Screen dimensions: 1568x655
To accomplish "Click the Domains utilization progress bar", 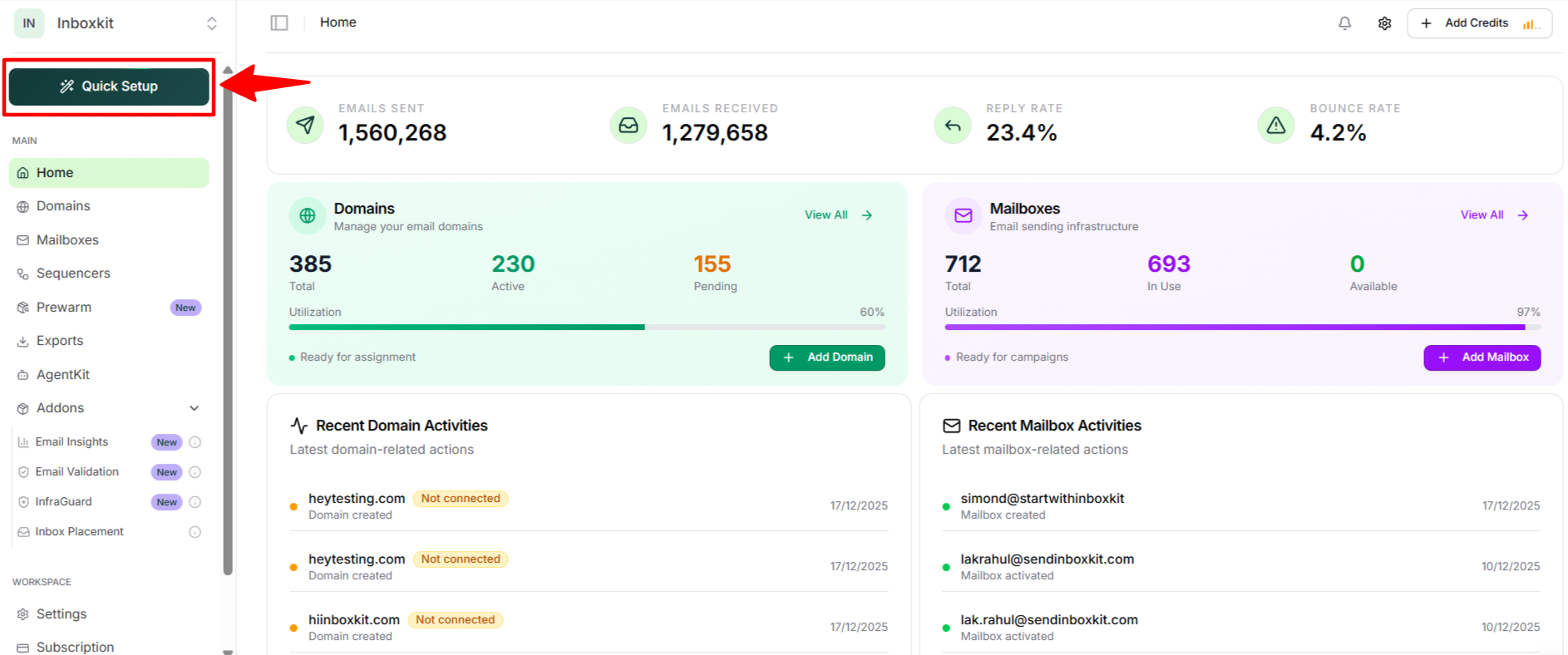I will tap(586, 327).
